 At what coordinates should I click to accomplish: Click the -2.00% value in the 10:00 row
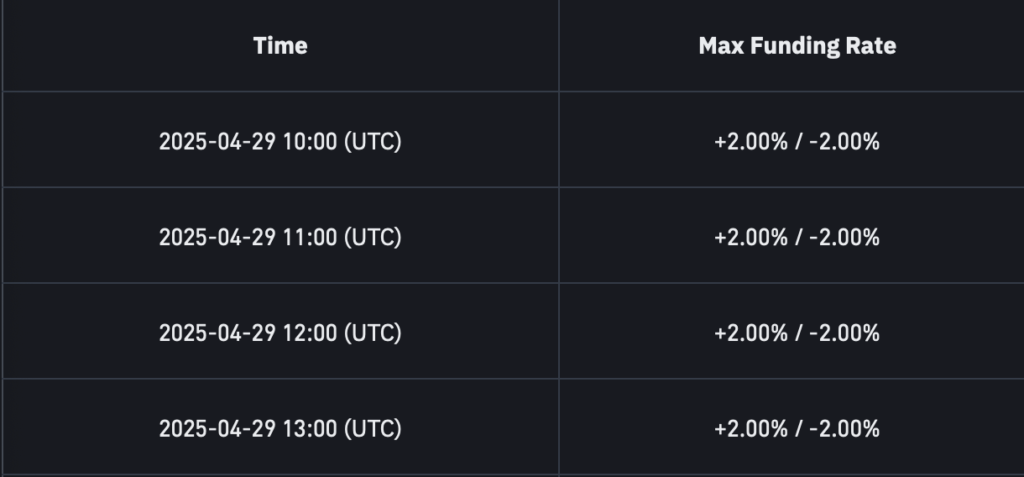coord(844,141)
